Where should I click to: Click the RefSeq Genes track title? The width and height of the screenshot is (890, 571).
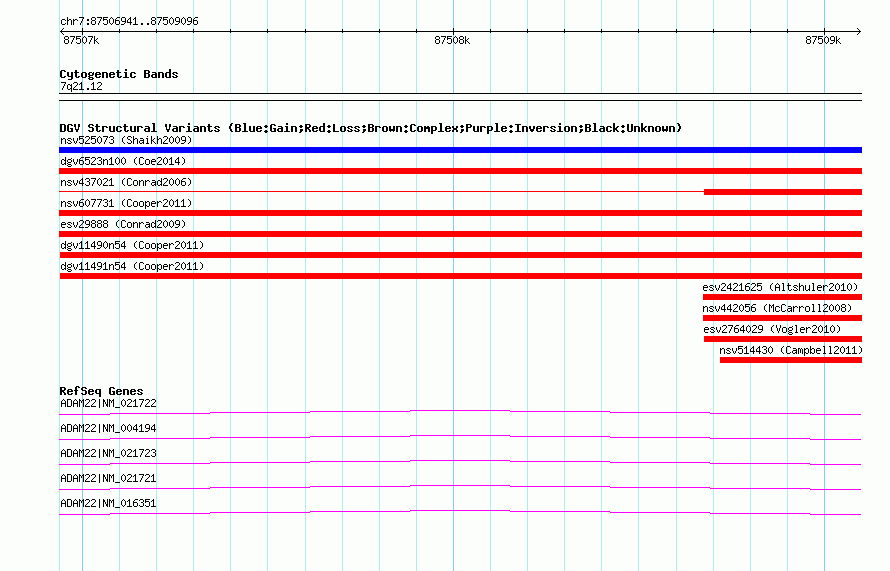(101, 391)
